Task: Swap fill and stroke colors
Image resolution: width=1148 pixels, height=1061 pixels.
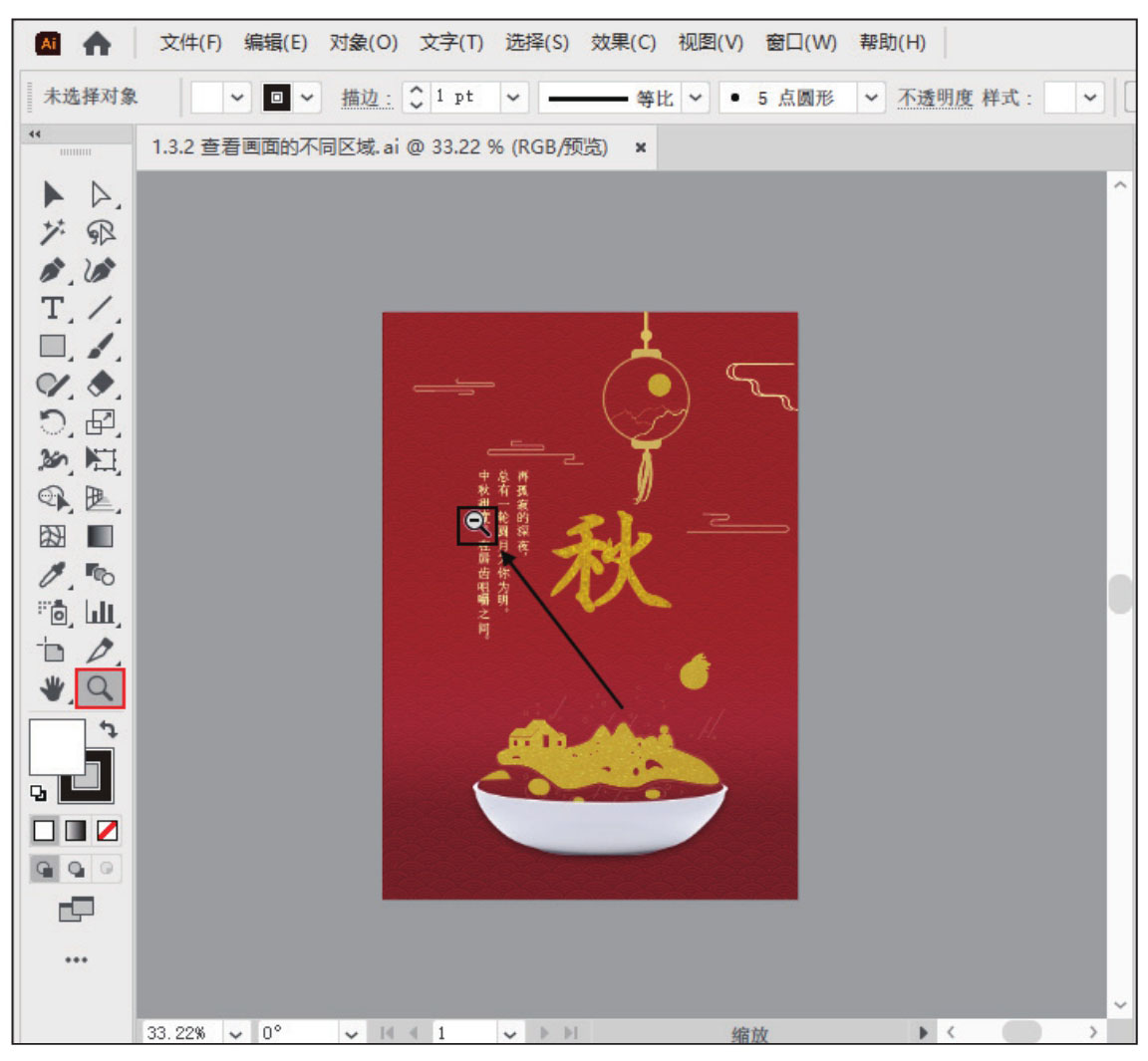Action: click(x=108, y=729)
